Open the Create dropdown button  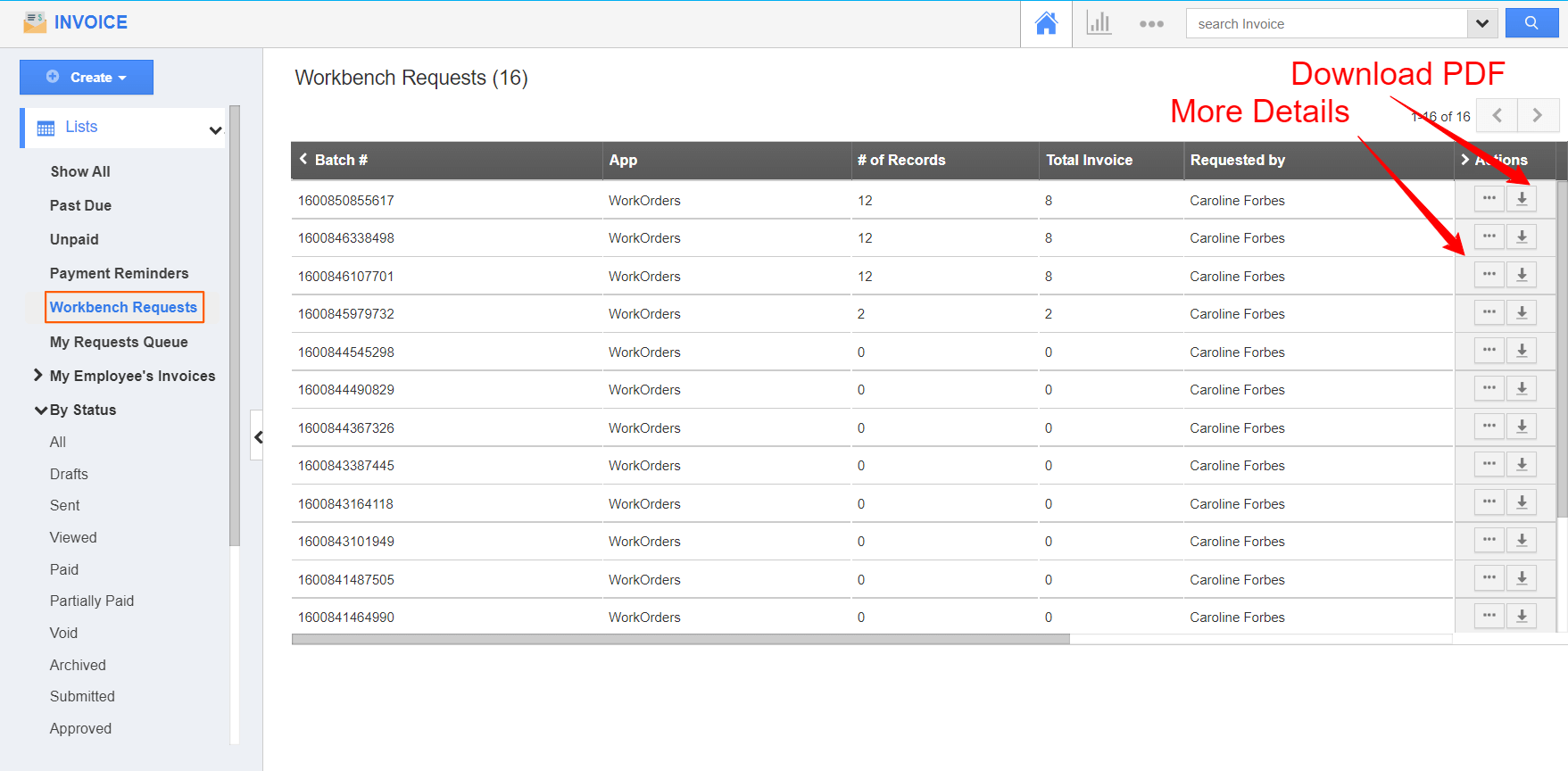pos(87,78)
